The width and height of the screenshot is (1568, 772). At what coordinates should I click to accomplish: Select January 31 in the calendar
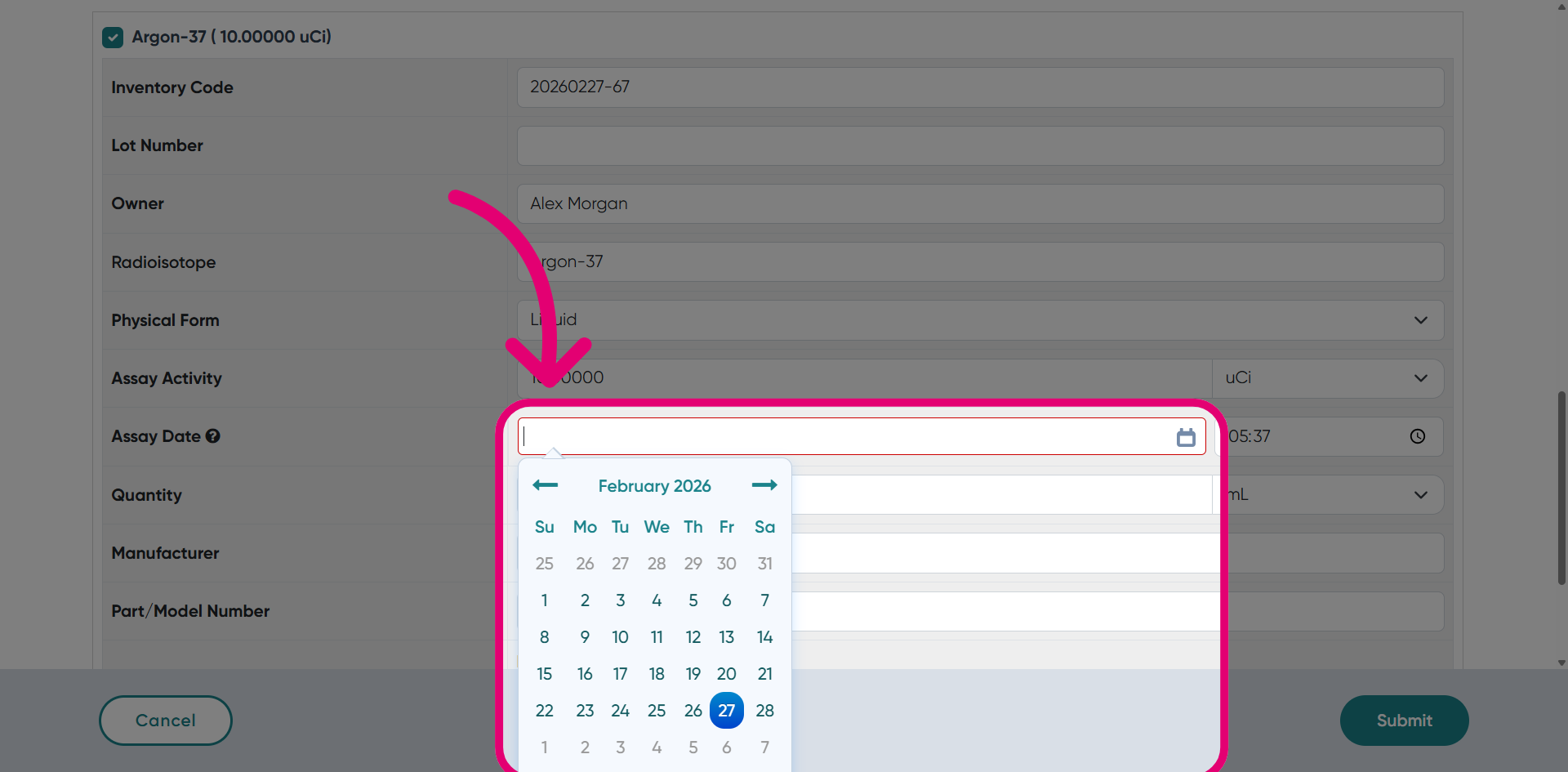(x=765, y=564)
